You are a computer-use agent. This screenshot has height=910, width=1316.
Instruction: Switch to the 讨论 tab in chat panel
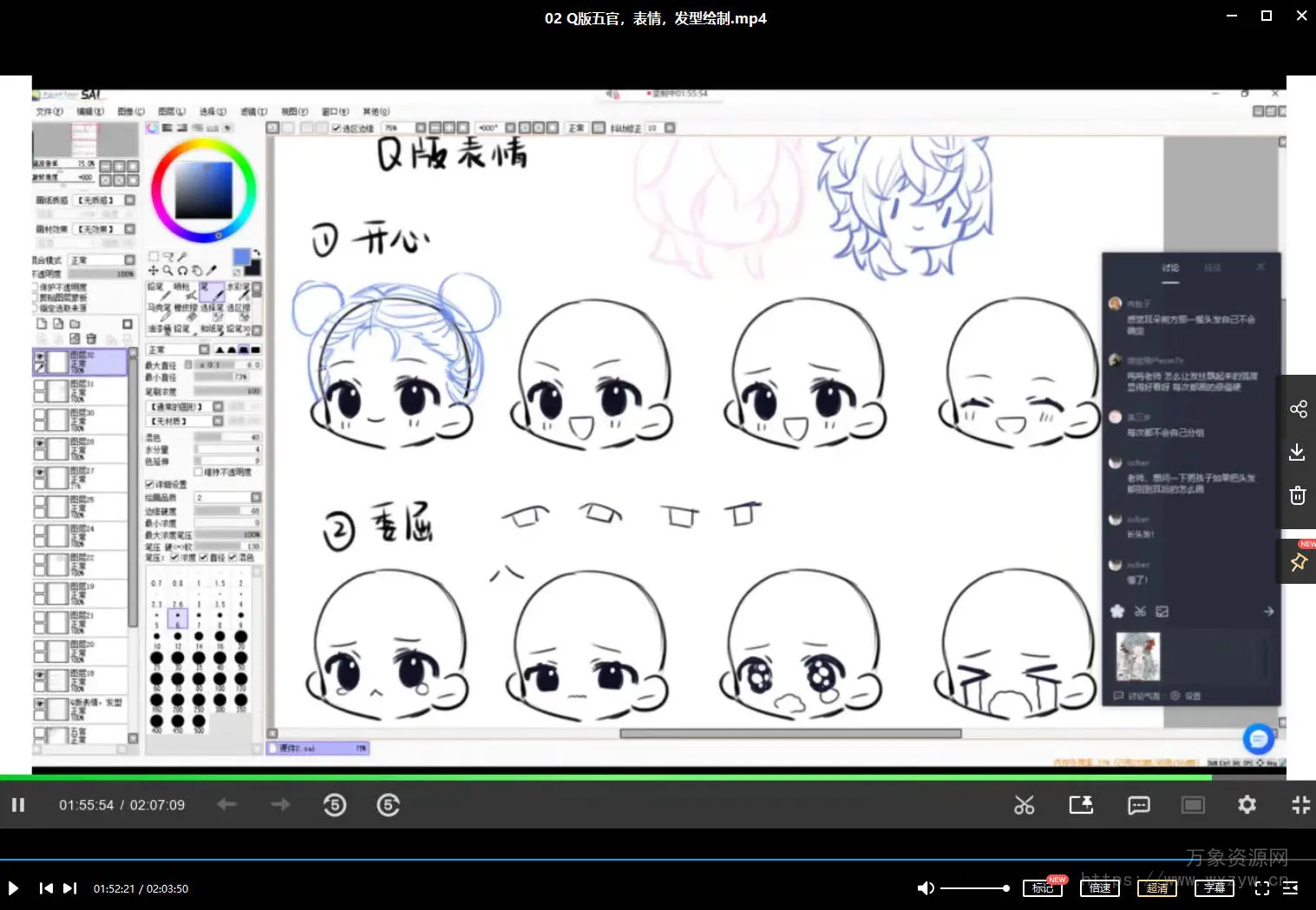[1170, 268]
